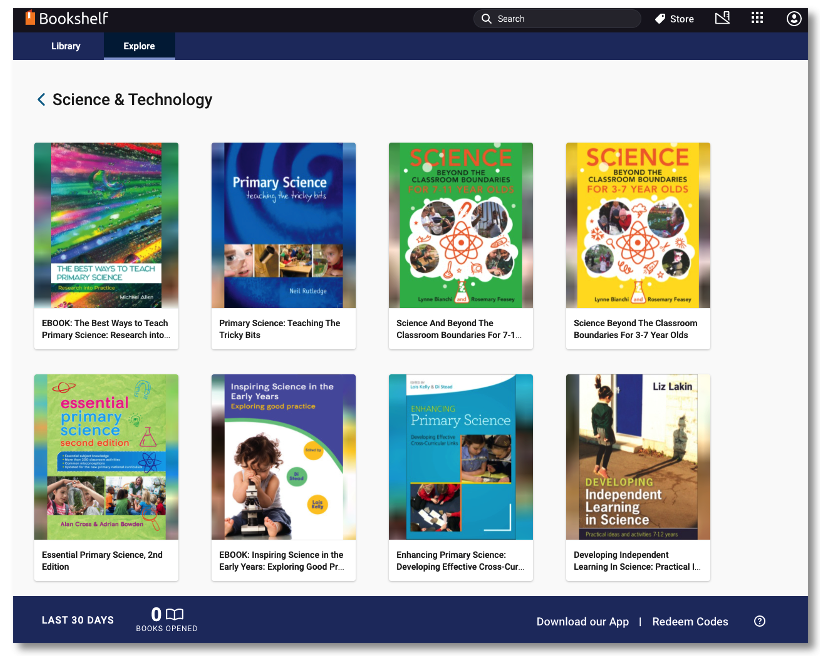
Task: Open the Essential Primary Science, 2nd Edition cover
Action: pyautogui.click(x=106, y=457)
